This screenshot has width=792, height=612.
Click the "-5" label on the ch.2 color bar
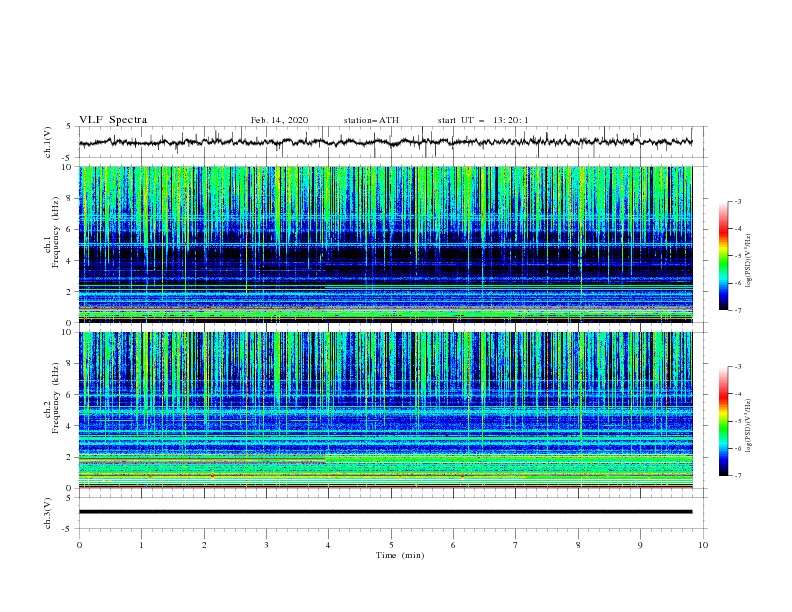tap(737, 421)
